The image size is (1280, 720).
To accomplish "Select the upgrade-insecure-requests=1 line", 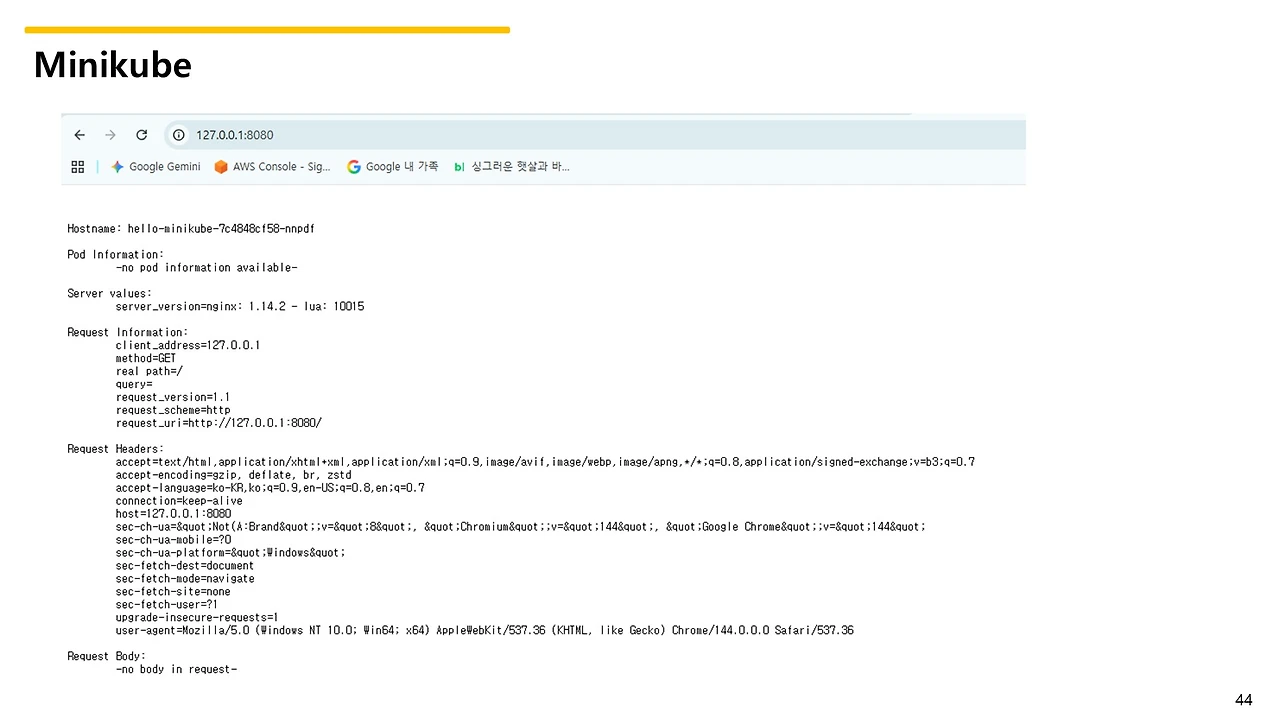I will click(197, 619).
